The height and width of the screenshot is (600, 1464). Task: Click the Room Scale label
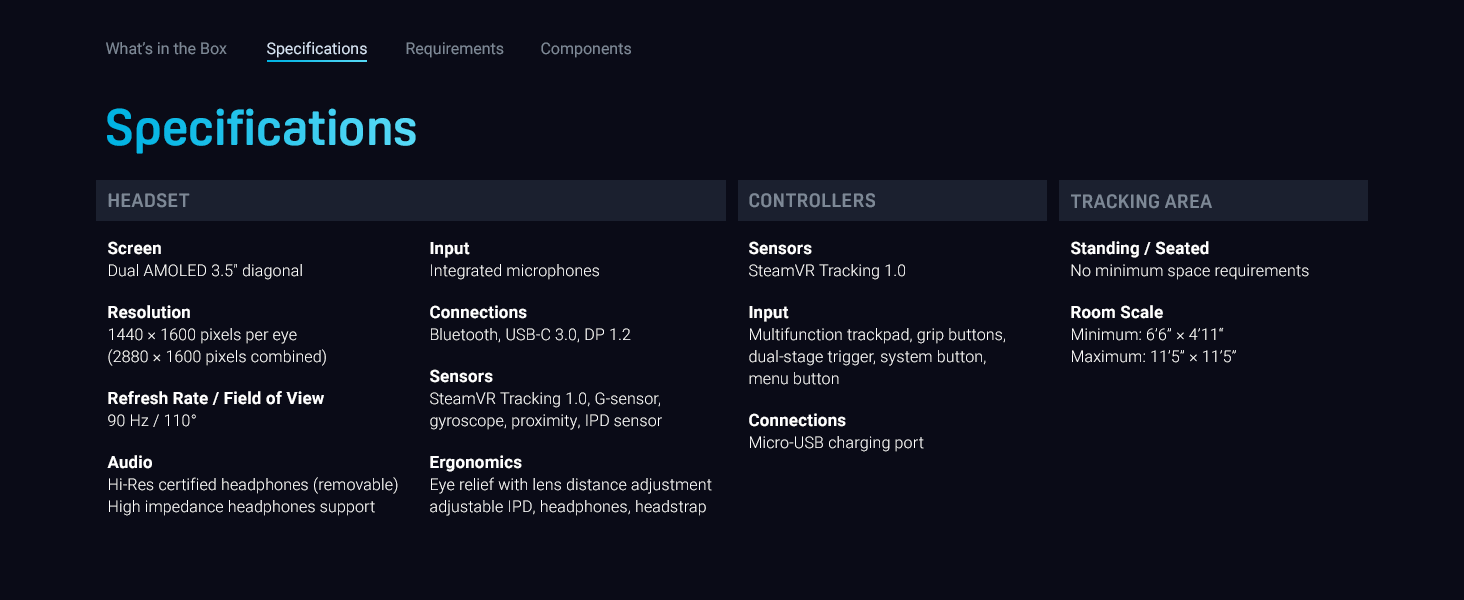point(1116,312)
